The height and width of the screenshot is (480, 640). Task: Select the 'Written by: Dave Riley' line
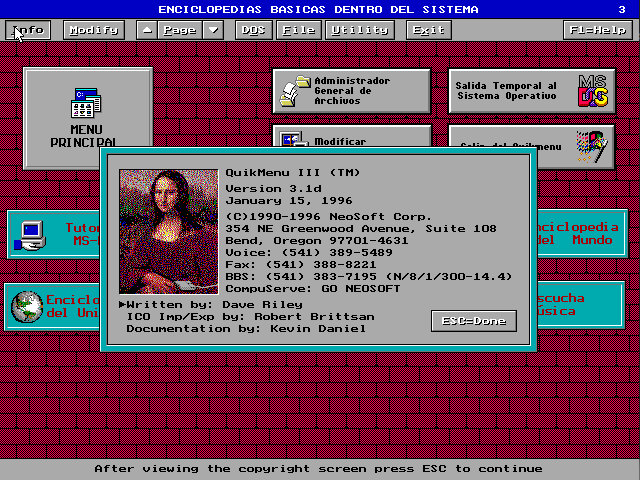(x=211, y=304)
